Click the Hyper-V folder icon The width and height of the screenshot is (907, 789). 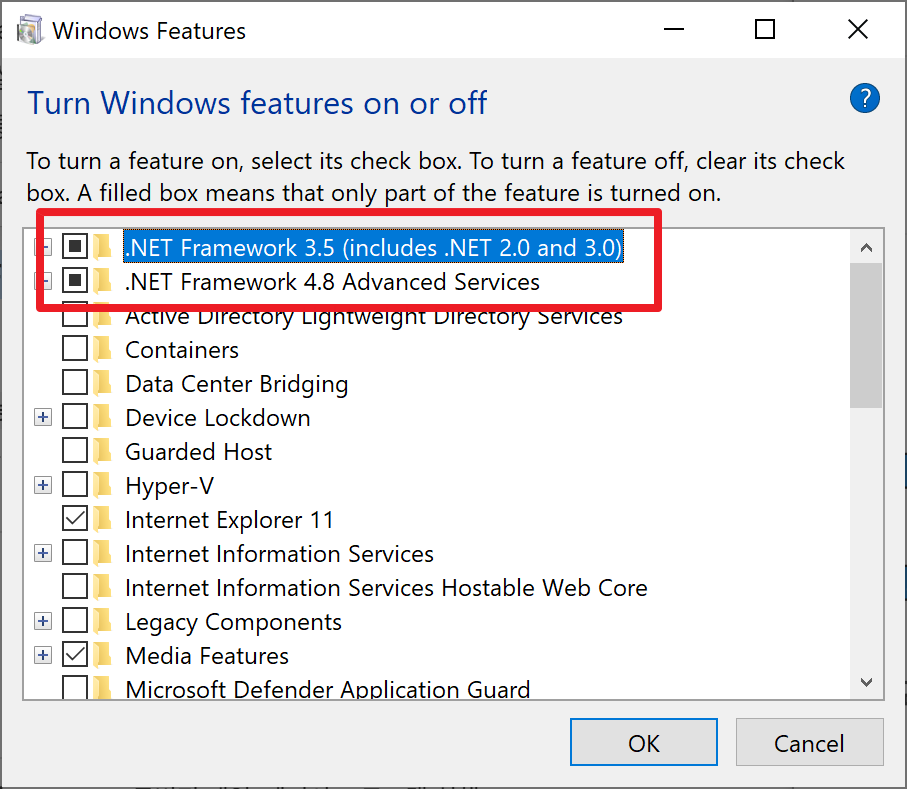pyautogui.click(x=104, y=485)
